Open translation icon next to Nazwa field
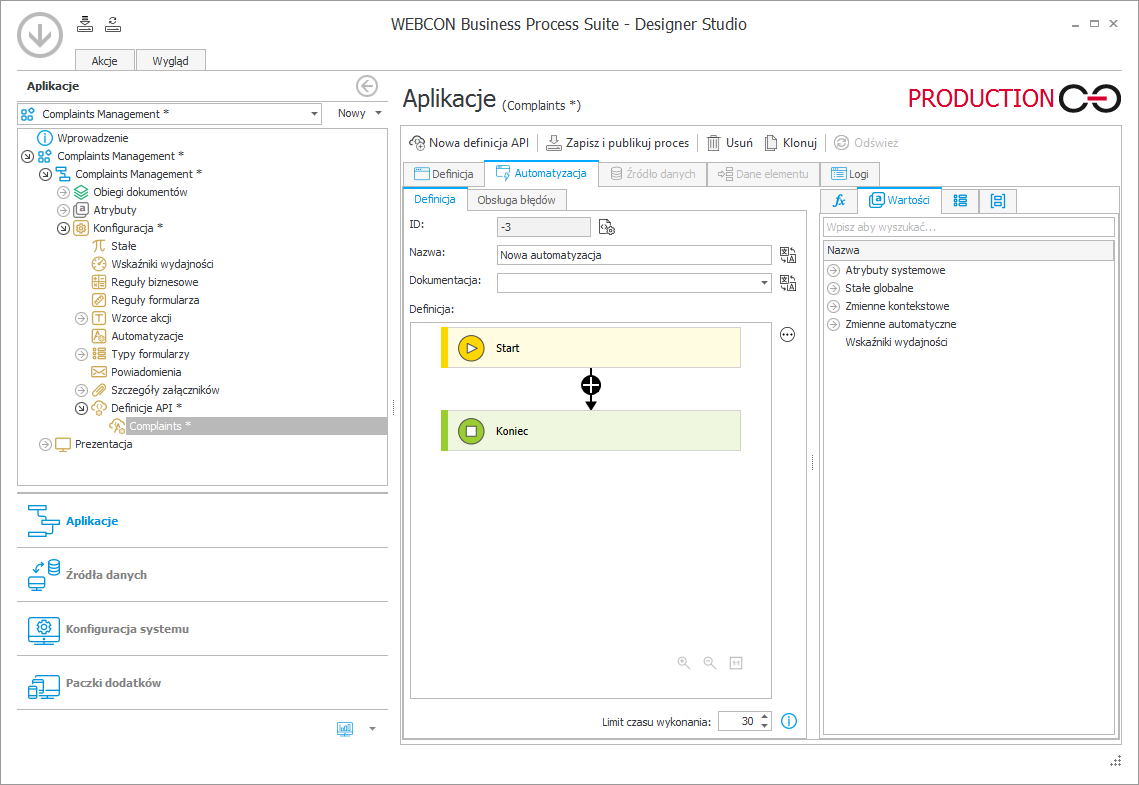1139x785 pixels. point(788,255)
